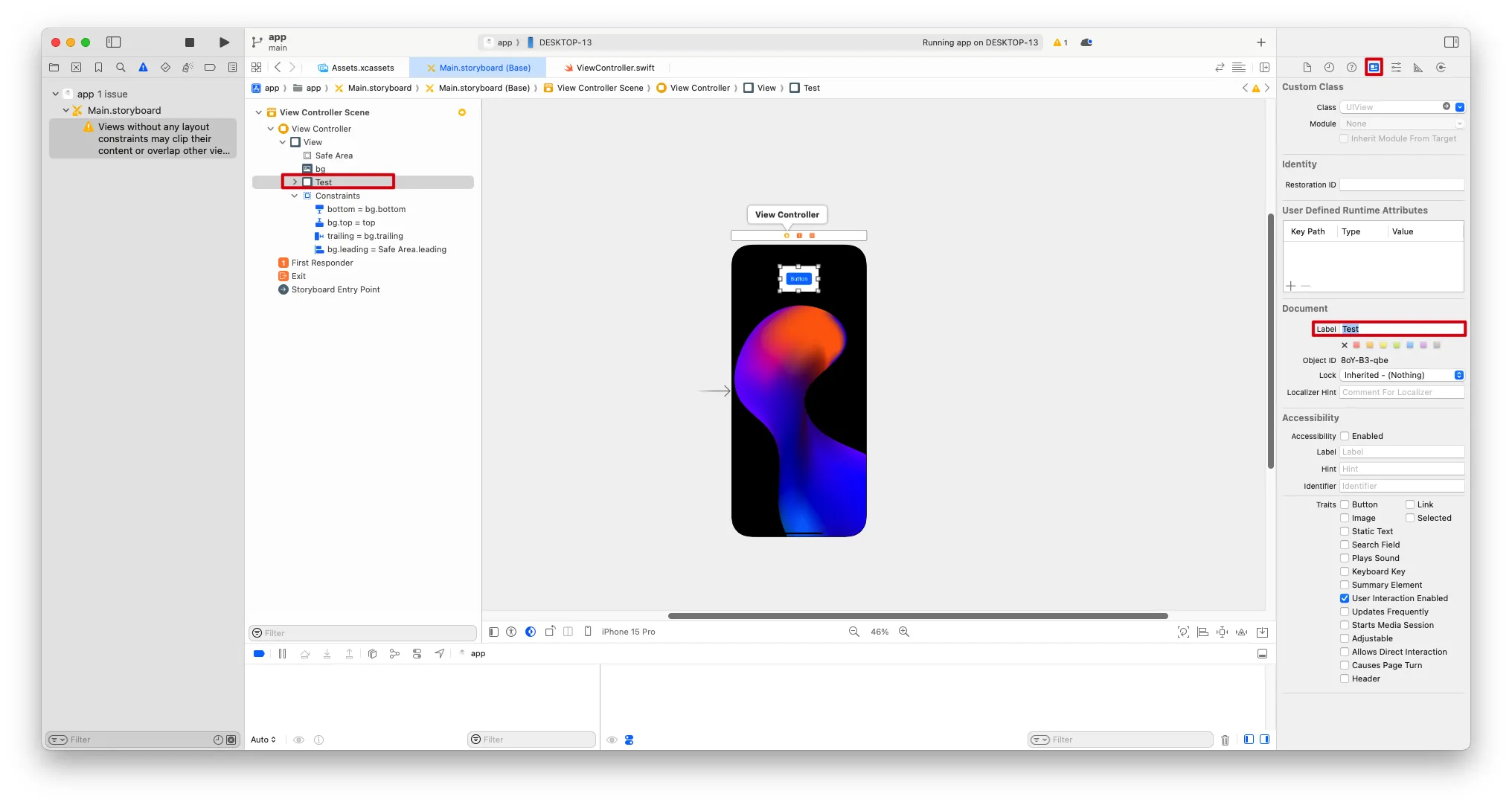Check the Static Text trait

click(x=1345, y=531)
